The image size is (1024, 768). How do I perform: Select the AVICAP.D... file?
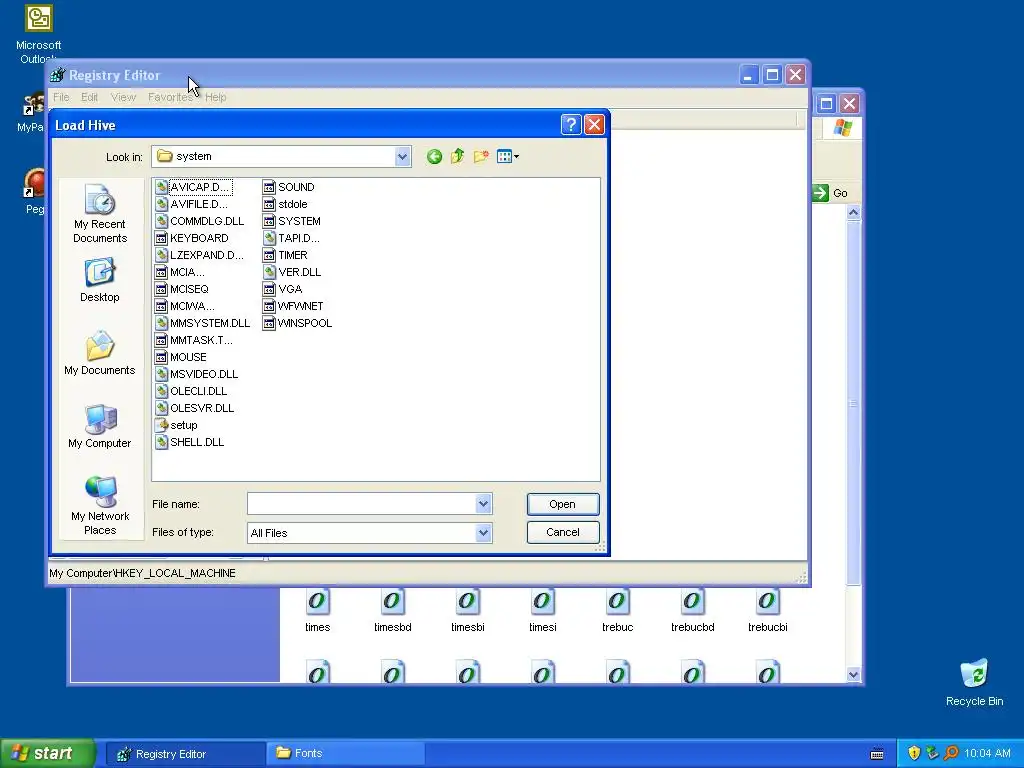(193, 187)
